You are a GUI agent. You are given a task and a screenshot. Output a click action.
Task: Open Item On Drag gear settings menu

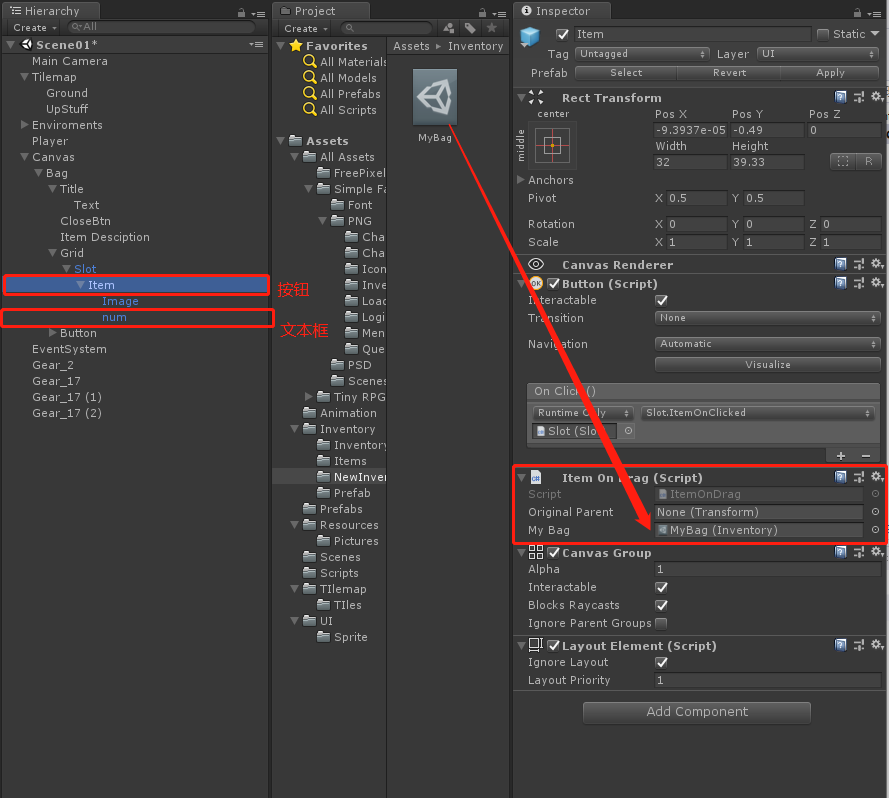tap(877, 476)
